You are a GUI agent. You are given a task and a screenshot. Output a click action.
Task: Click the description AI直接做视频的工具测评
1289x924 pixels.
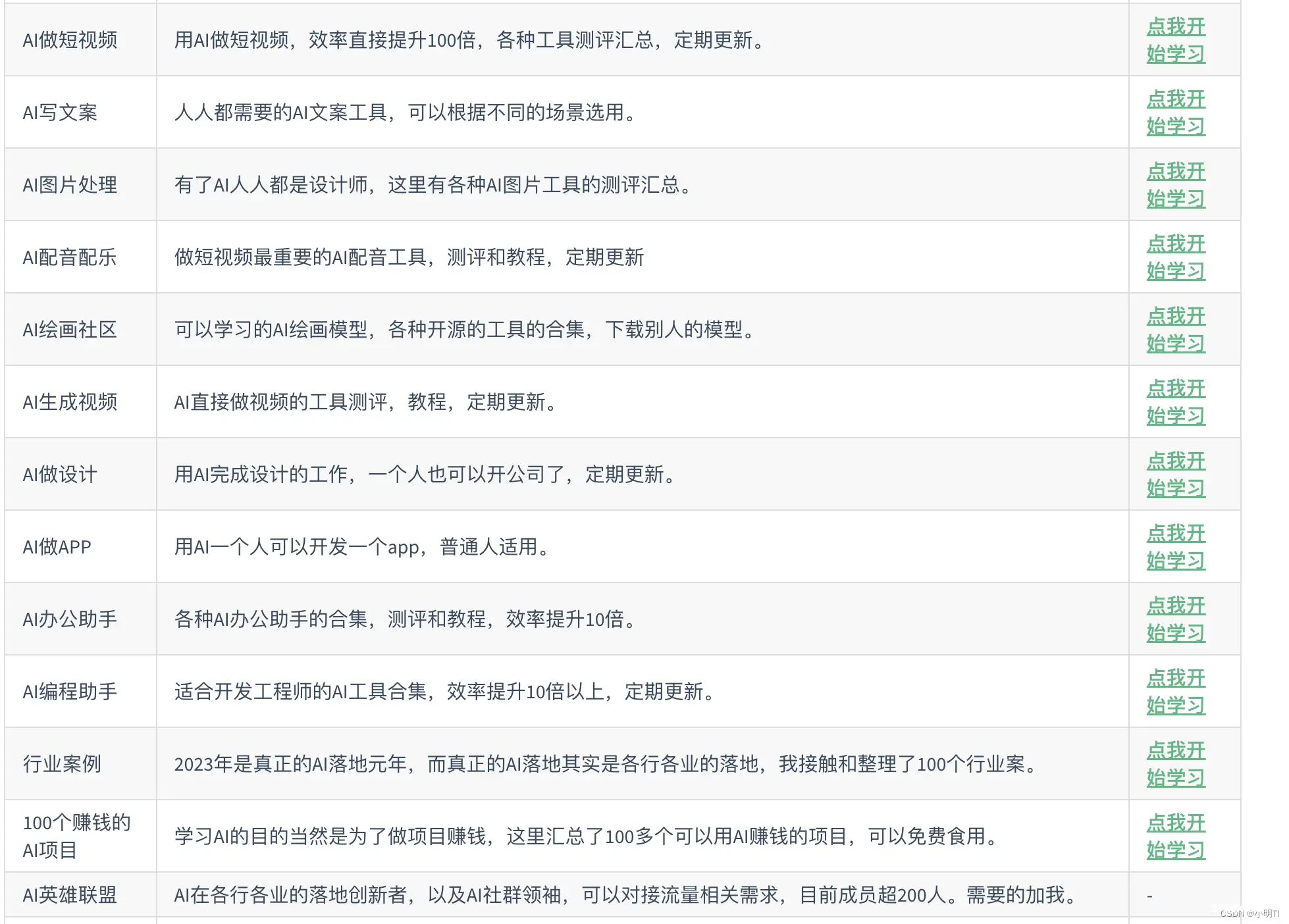pos(367,402)
